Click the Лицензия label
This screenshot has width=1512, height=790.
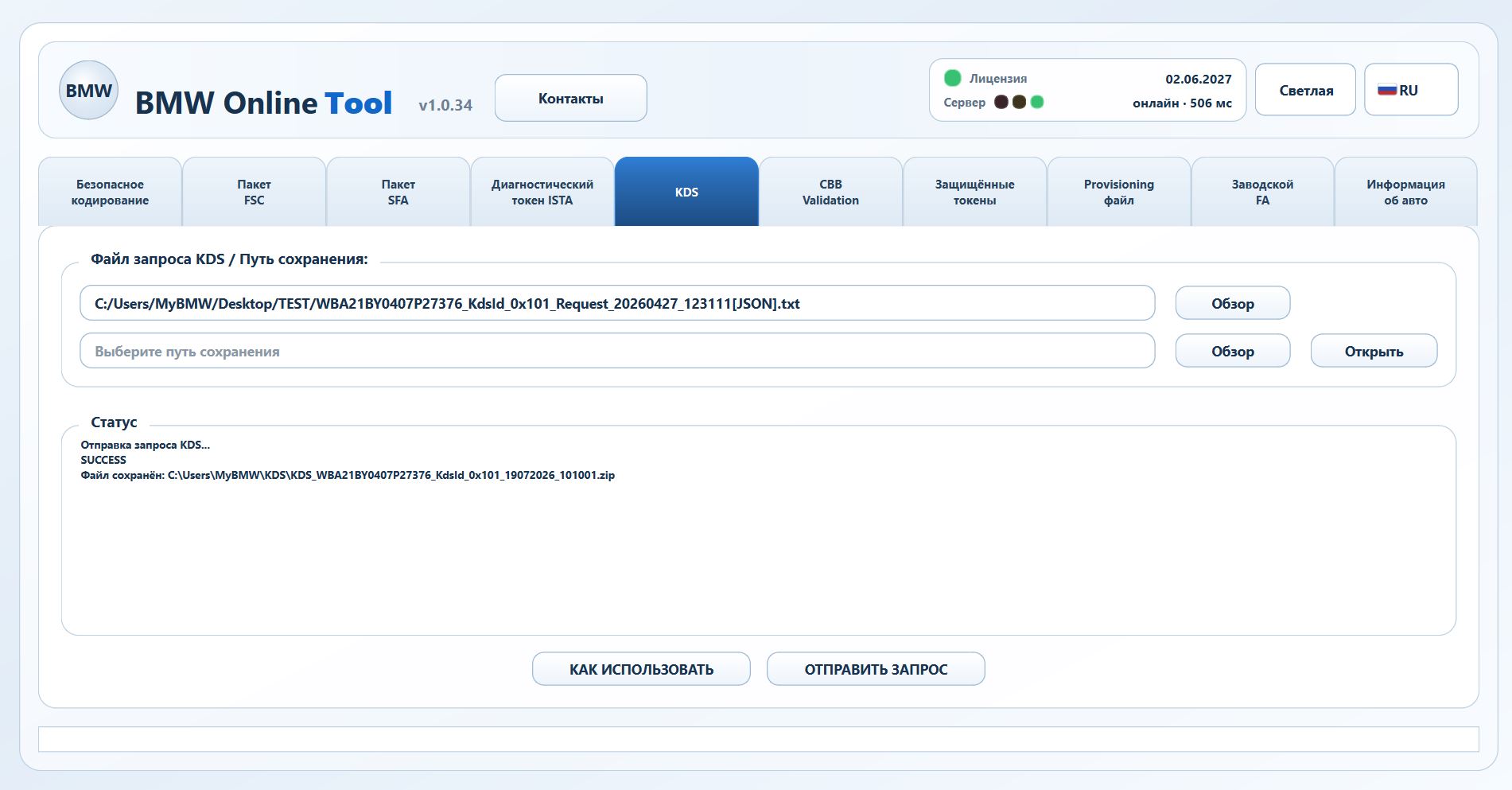tap(997, 78)
